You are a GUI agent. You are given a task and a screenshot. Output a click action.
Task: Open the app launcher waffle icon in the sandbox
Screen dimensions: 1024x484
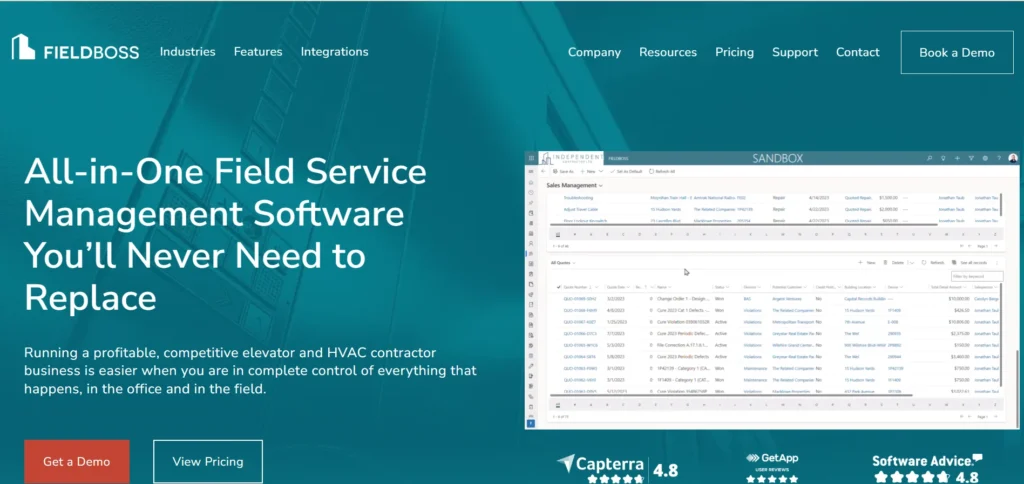(531, 158)
